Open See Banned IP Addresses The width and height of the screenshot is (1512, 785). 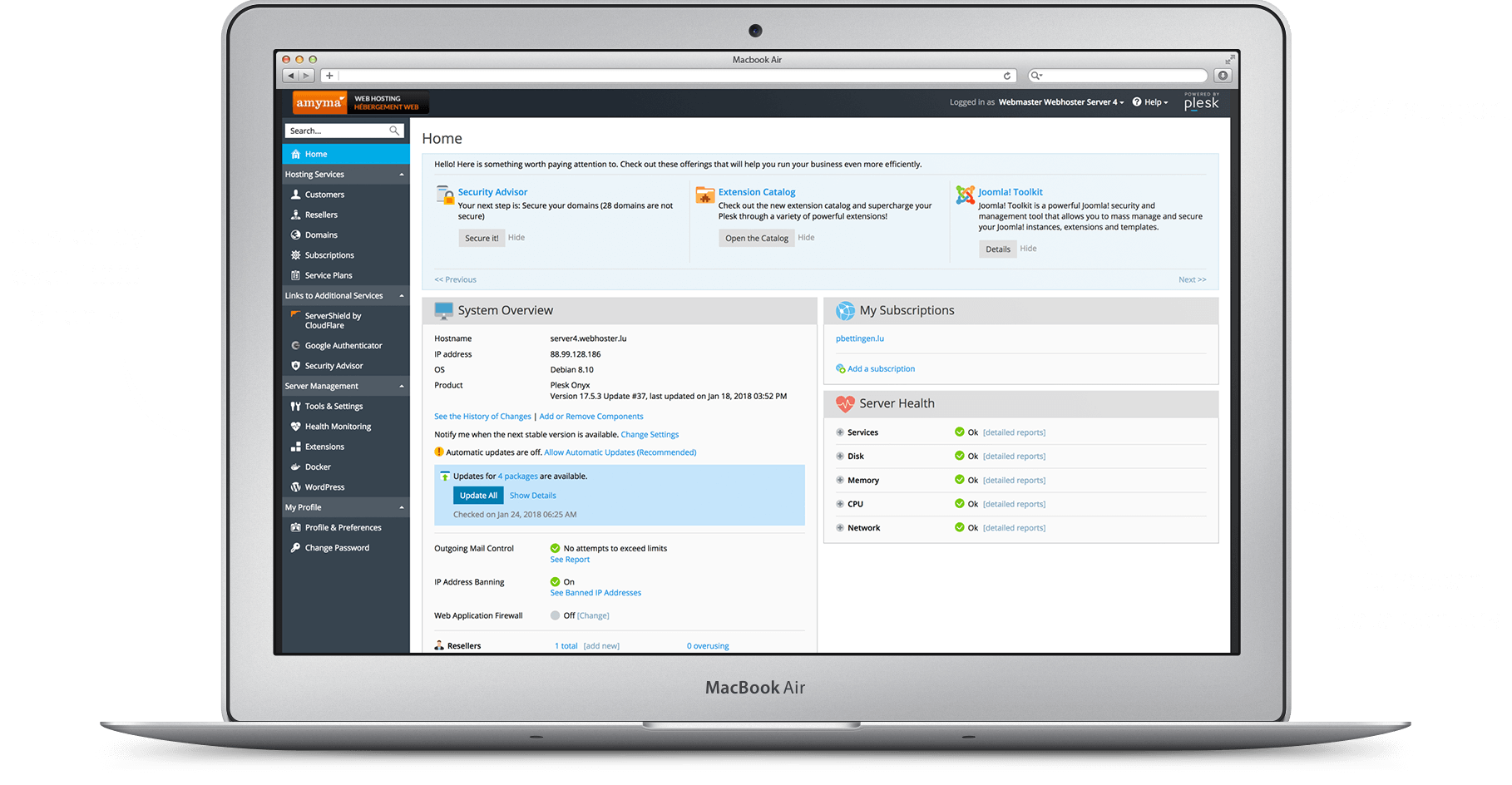(x=595, y=593)
